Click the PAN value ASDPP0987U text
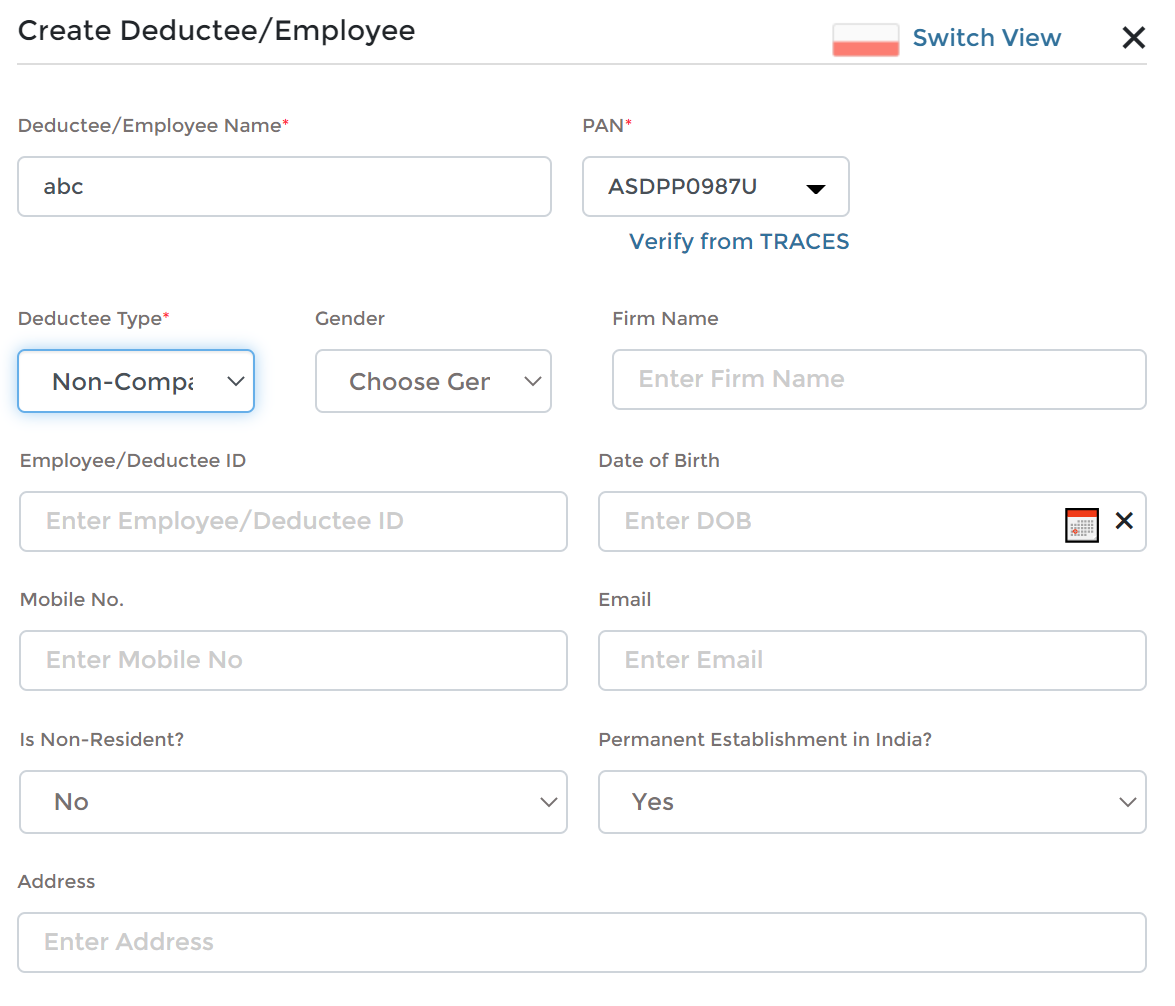The height and width of the screenshot is (1006, 1175). point(682,186)
